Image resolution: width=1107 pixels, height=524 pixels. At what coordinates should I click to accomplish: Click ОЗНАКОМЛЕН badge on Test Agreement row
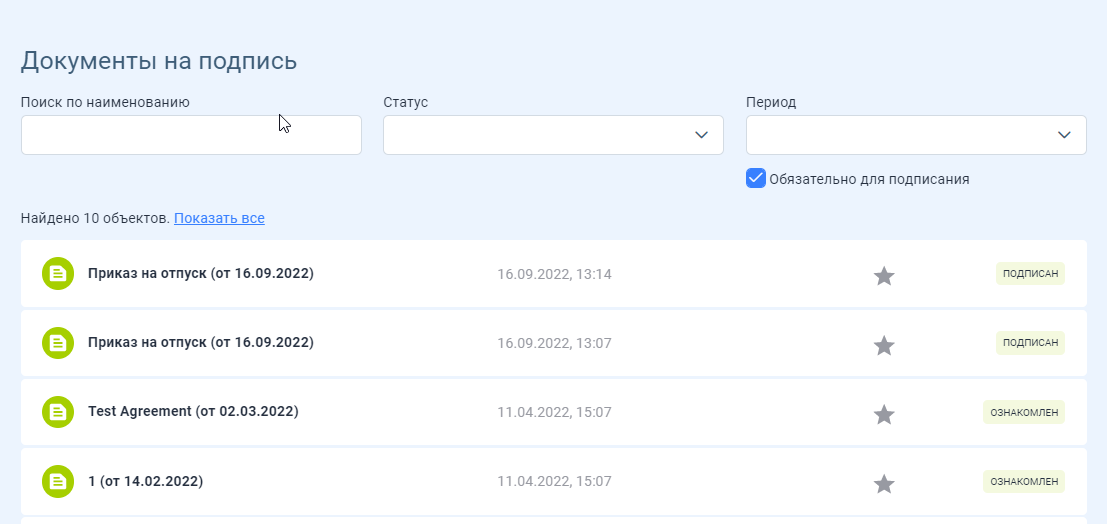(1024, 412)
